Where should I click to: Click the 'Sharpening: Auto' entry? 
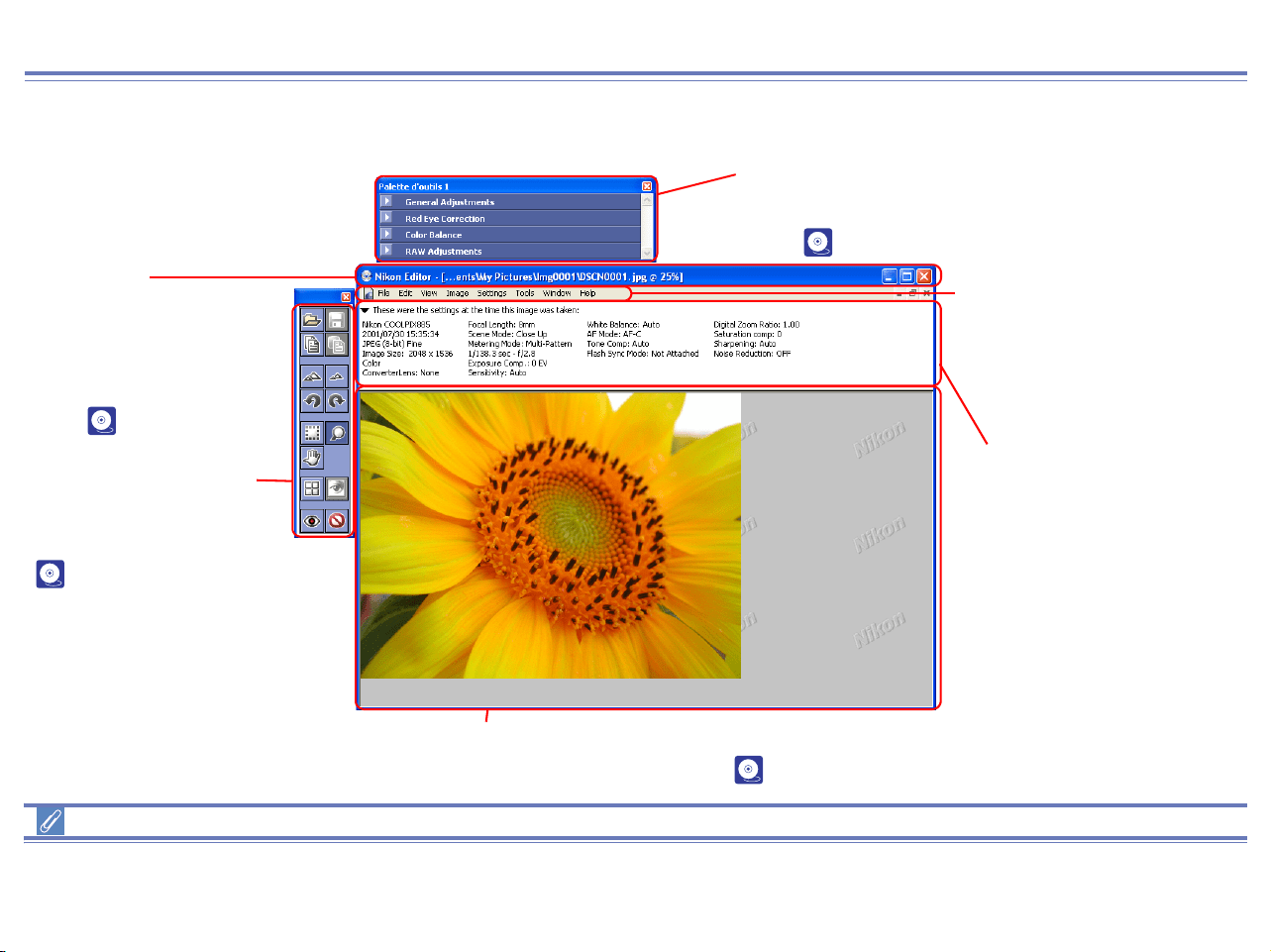[x=745, y=344]
